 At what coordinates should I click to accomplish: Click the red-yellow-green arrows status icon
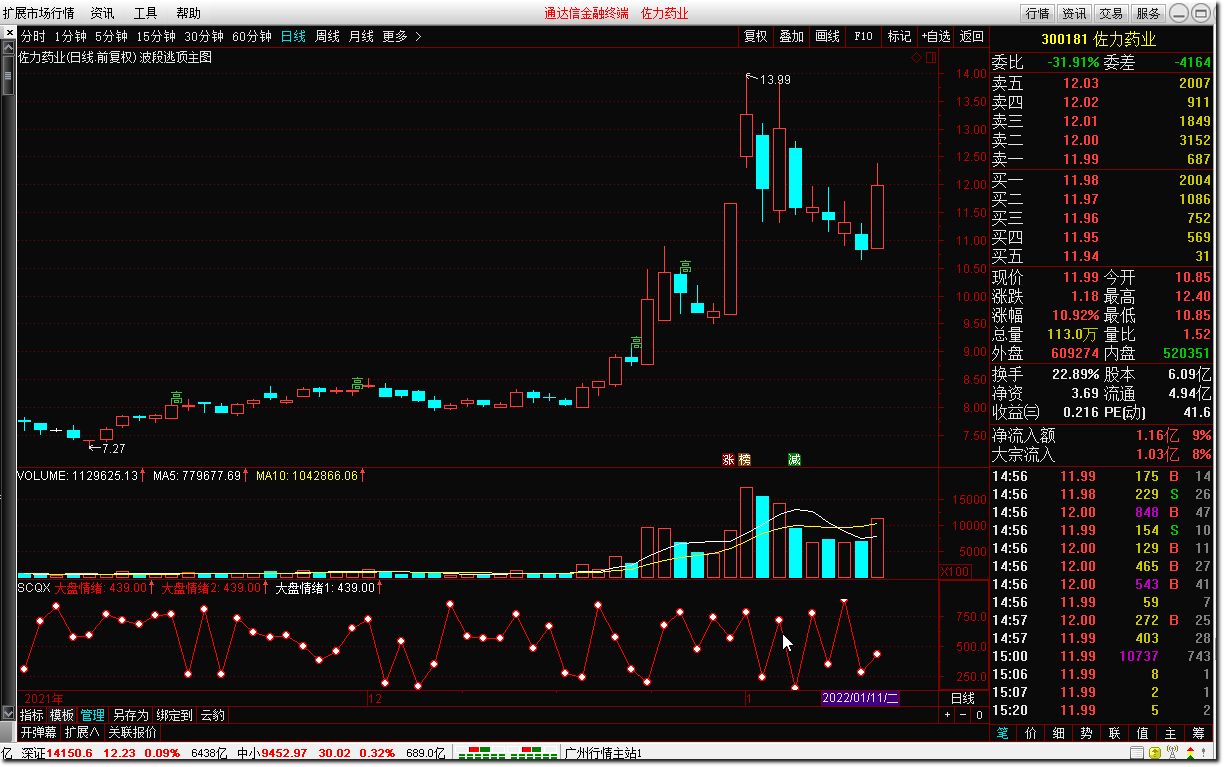pyautogui.click(x=1190, y=753)
